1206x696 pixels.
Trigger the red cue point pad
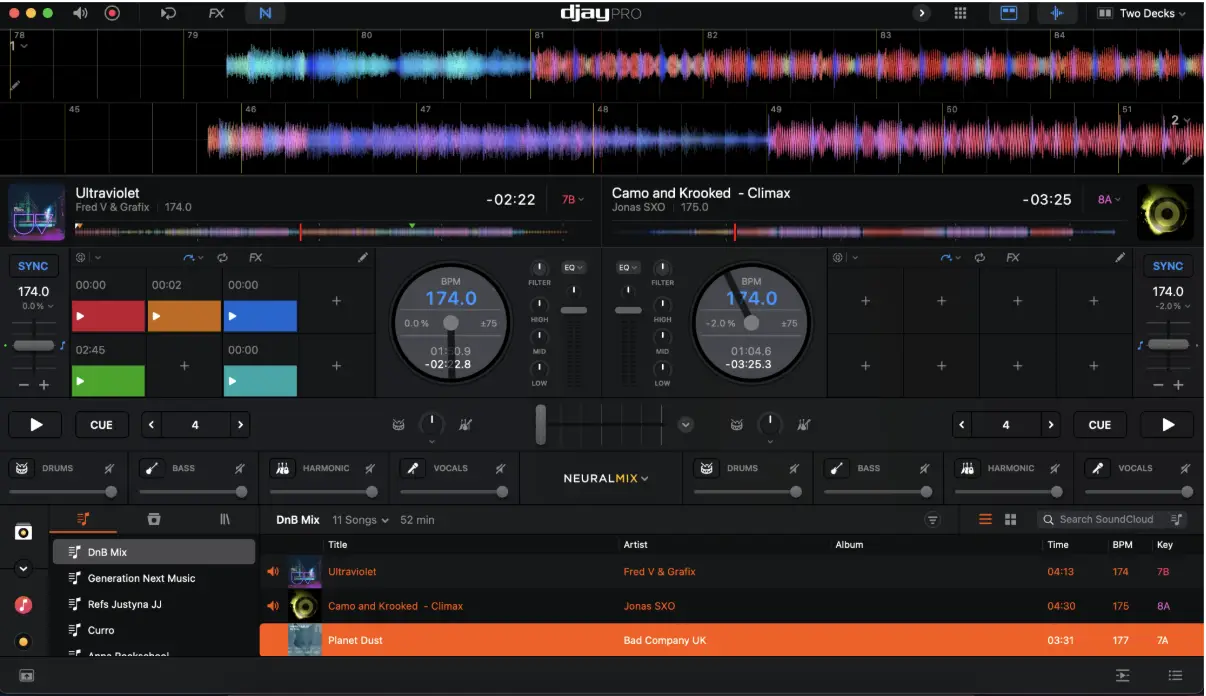point(109,316)
